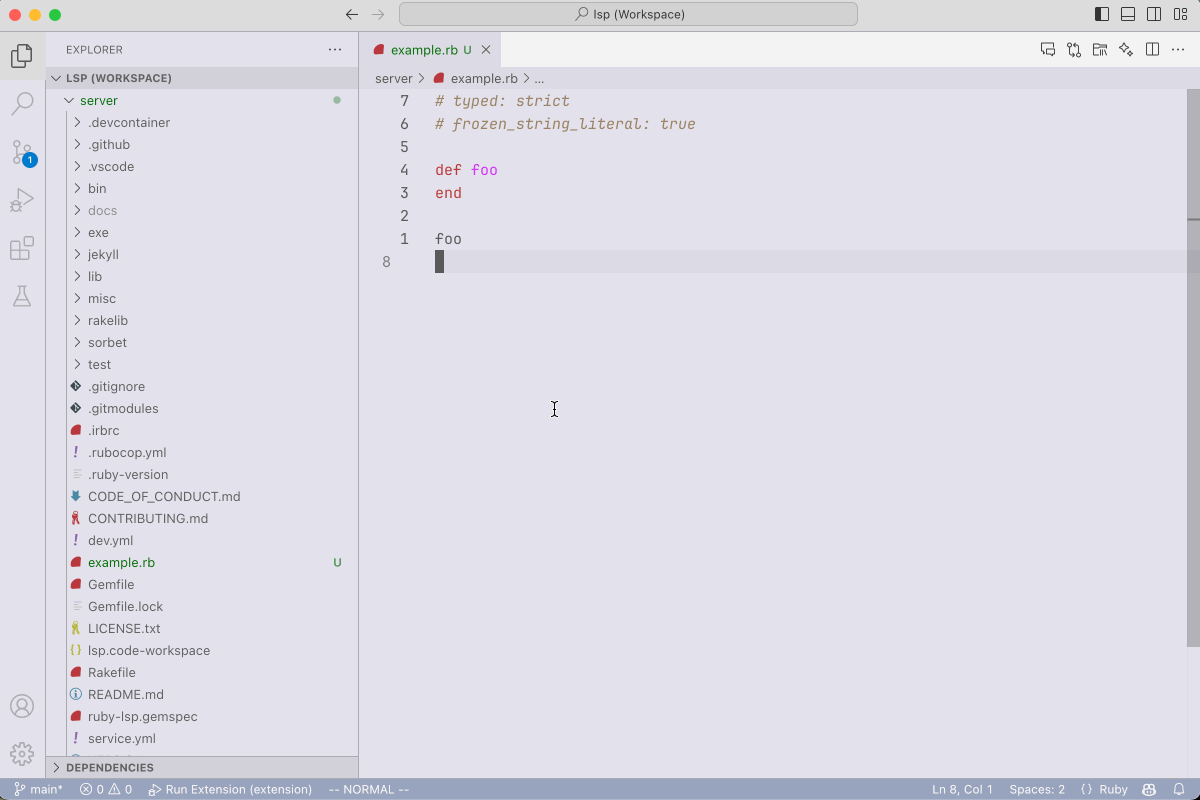The image size is (1200, 800).
Task: Open editor More Actions ellipsis
Action: click(x=1178, y=49)
